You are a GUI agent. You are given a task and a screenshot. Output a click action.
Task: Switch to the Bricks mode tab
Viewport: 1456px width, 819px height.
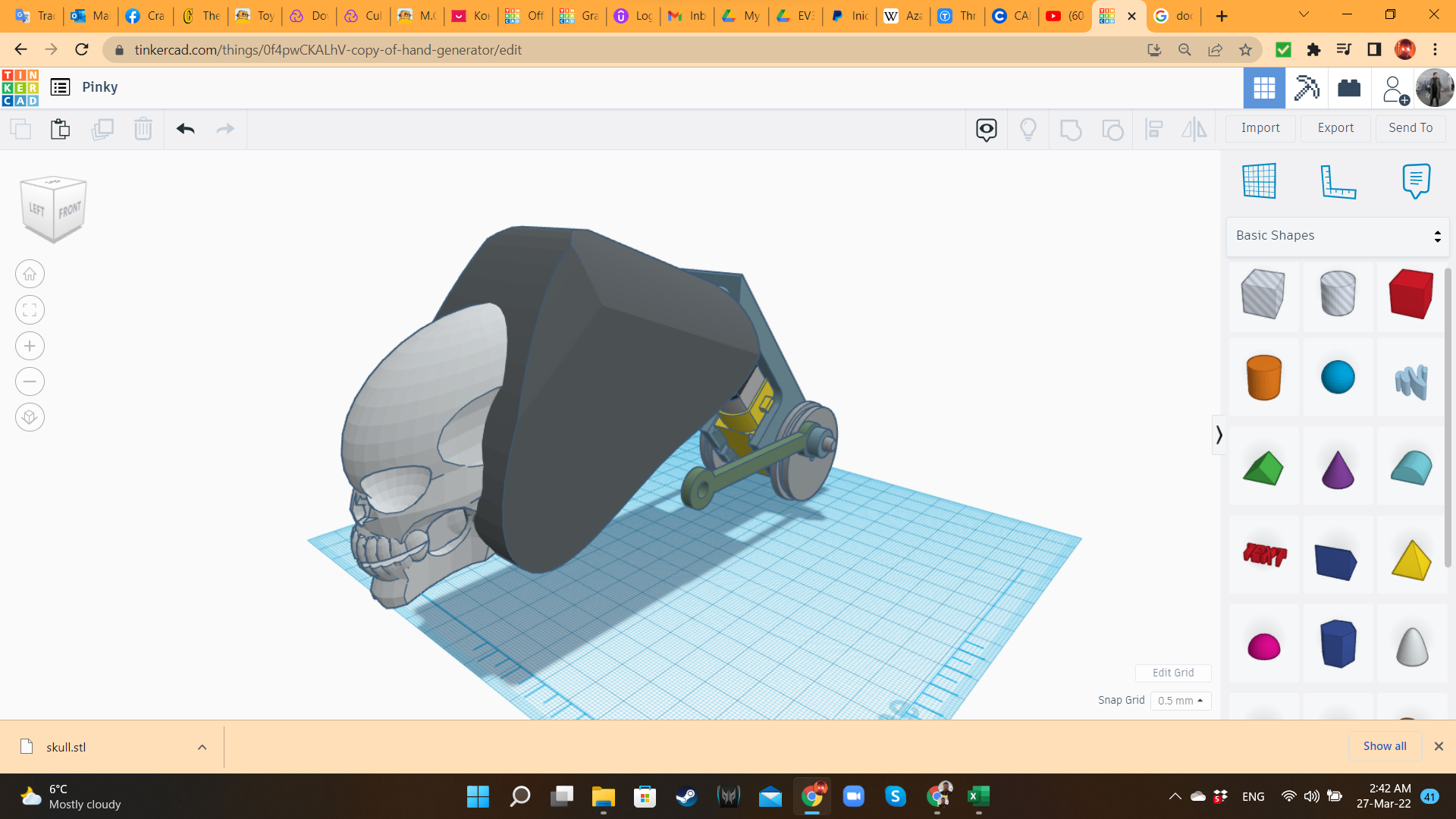[x=1349, y=88]
